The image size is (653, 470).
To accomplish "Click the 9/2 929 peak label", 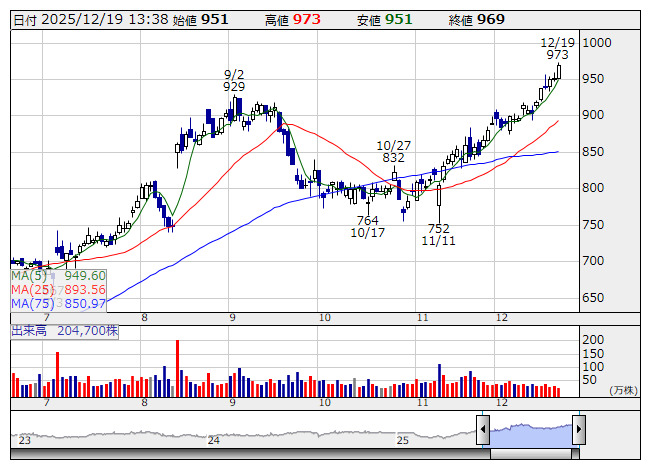I will point(234,80).
